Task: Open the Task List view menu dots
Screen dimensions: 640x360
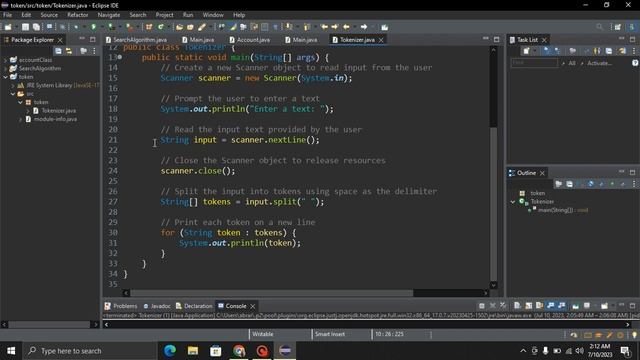Action: [633, 51]
